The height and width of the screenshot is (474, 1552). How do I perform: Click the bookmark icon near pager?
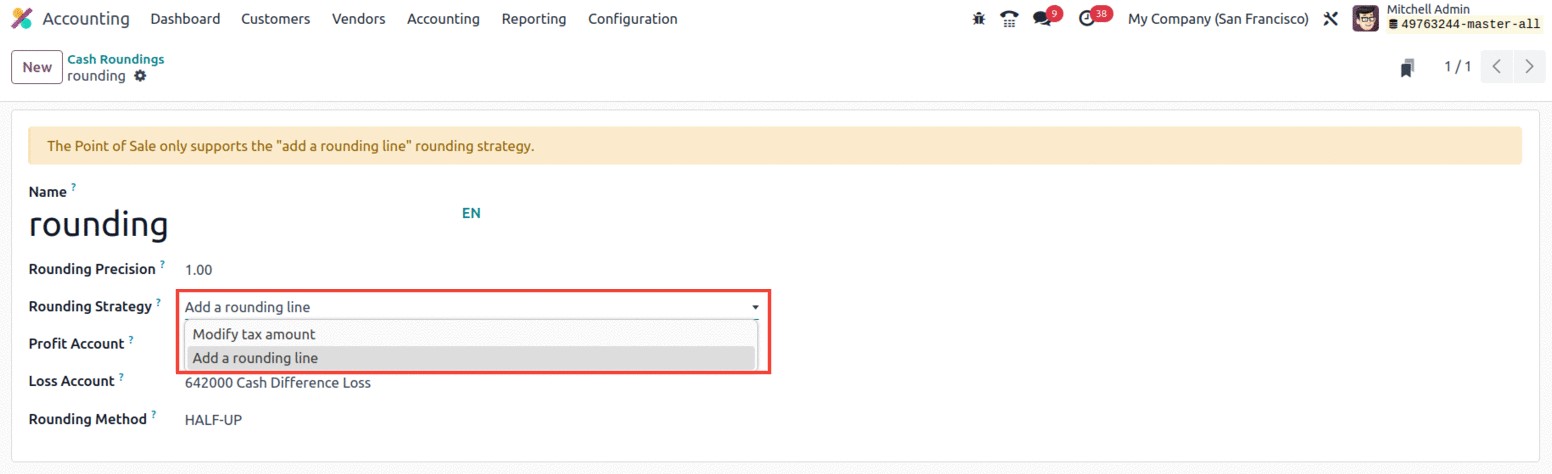[x=1408, y=67]
